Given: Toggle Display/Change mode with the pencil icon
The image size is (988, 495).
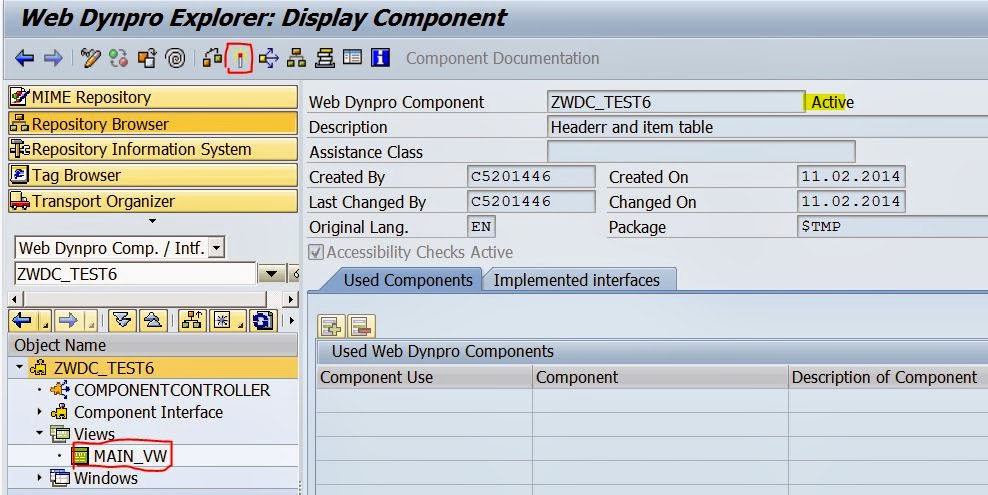Looking at the screenshot, I should pyautogui.click(x=91, y=59).
